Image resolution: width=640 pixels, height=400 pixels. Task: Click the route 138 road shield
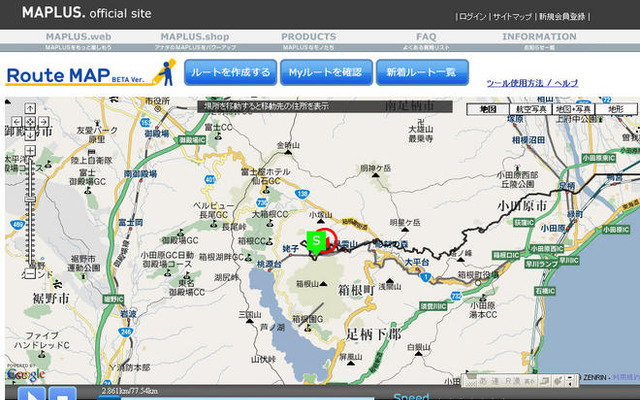tap(301, 194)
